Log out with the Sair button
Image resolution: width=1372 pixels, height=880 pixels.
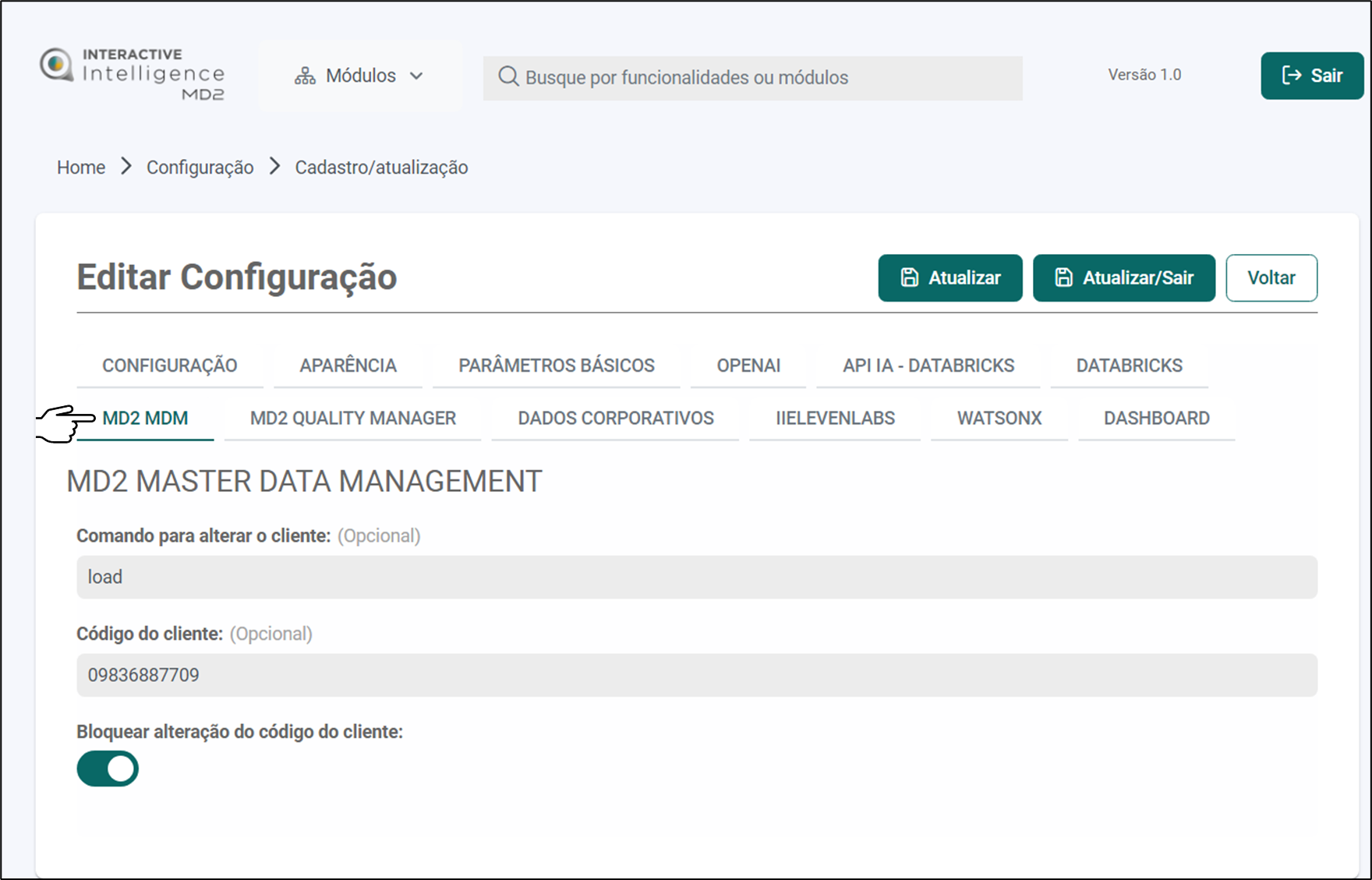tap(1312, 76)
